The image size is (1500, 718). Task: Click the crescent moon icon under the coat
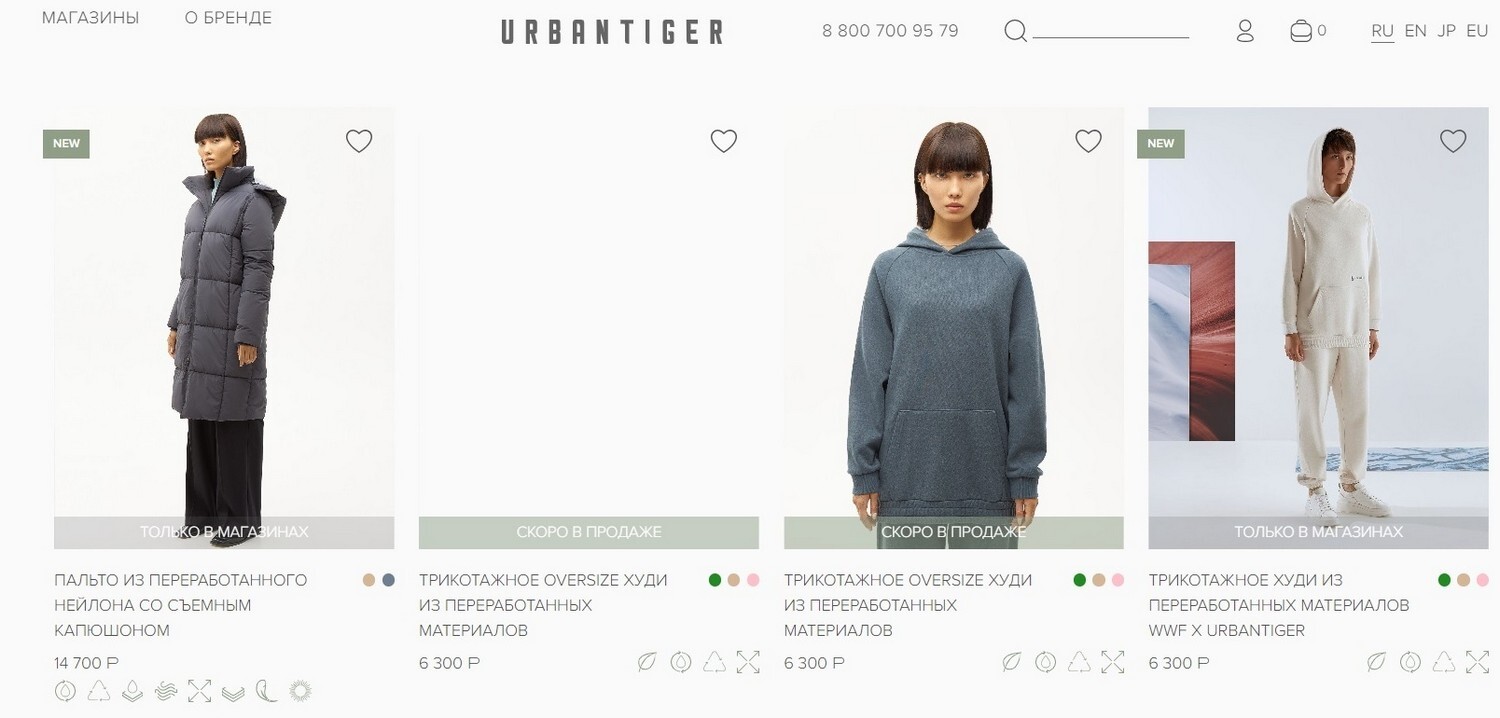point(266,691)
